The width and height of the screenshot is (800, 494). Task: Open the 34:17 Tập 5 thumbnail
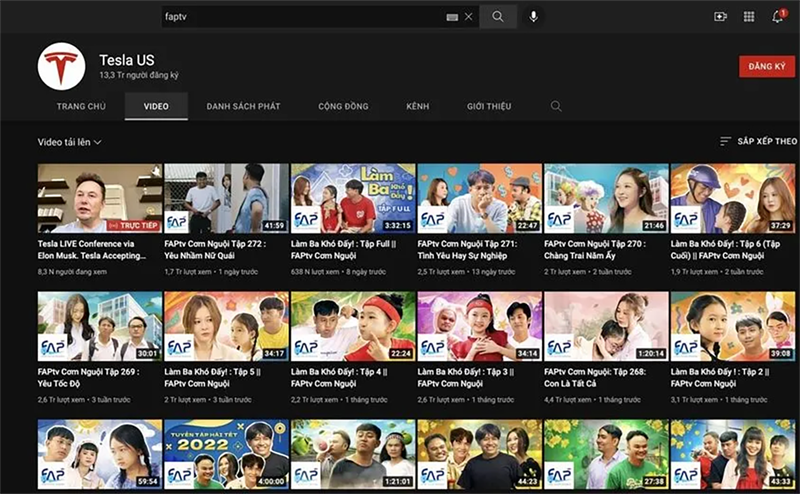pos(226,326)
